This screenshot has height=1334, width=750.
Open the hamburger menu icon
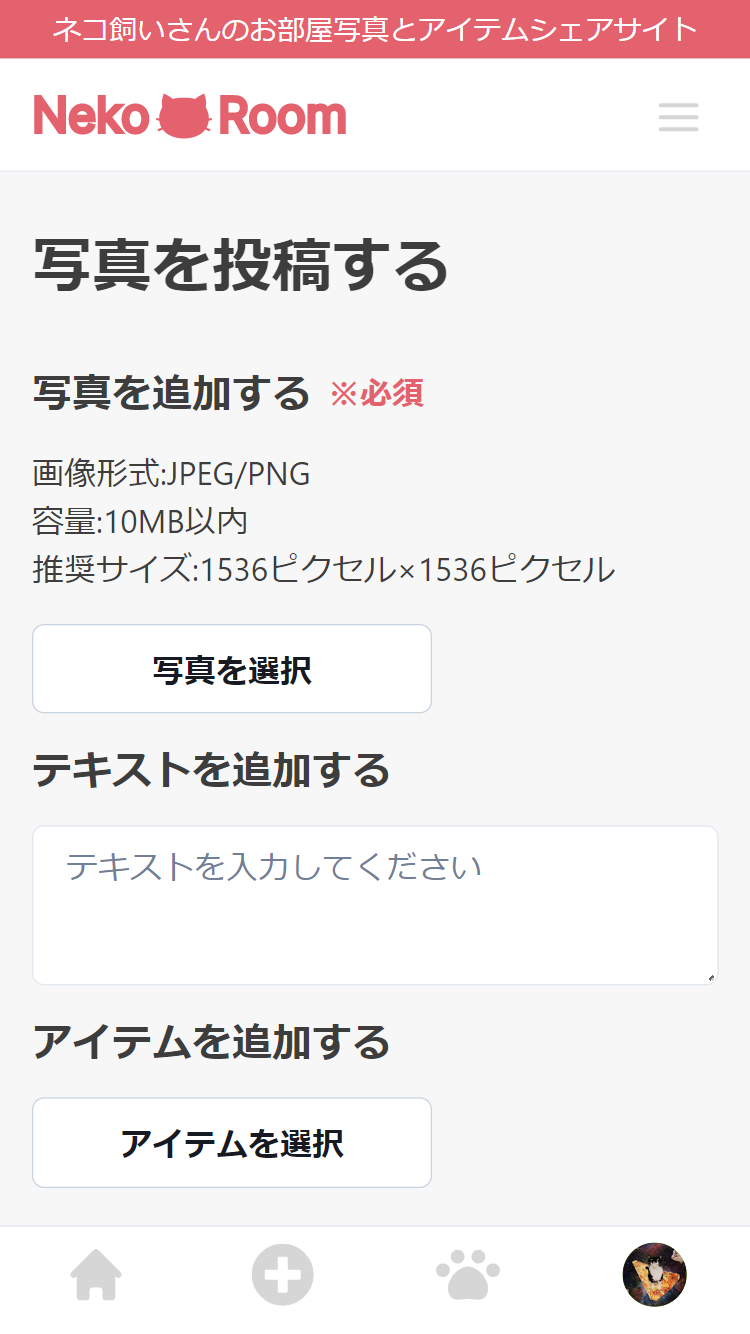[x=678, y=117]
